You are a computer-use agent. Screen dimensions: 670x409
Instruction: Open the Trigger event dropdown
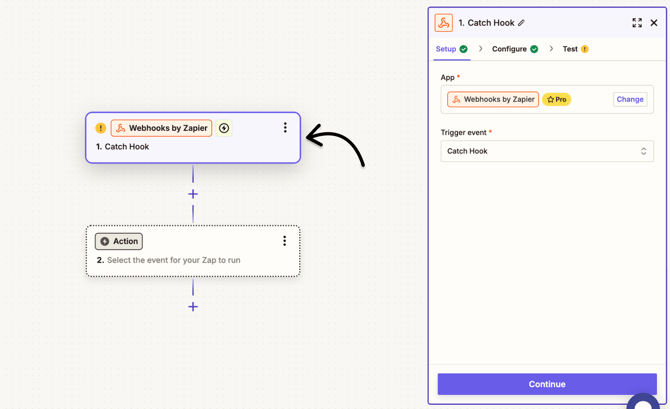(x=547, y=151)
